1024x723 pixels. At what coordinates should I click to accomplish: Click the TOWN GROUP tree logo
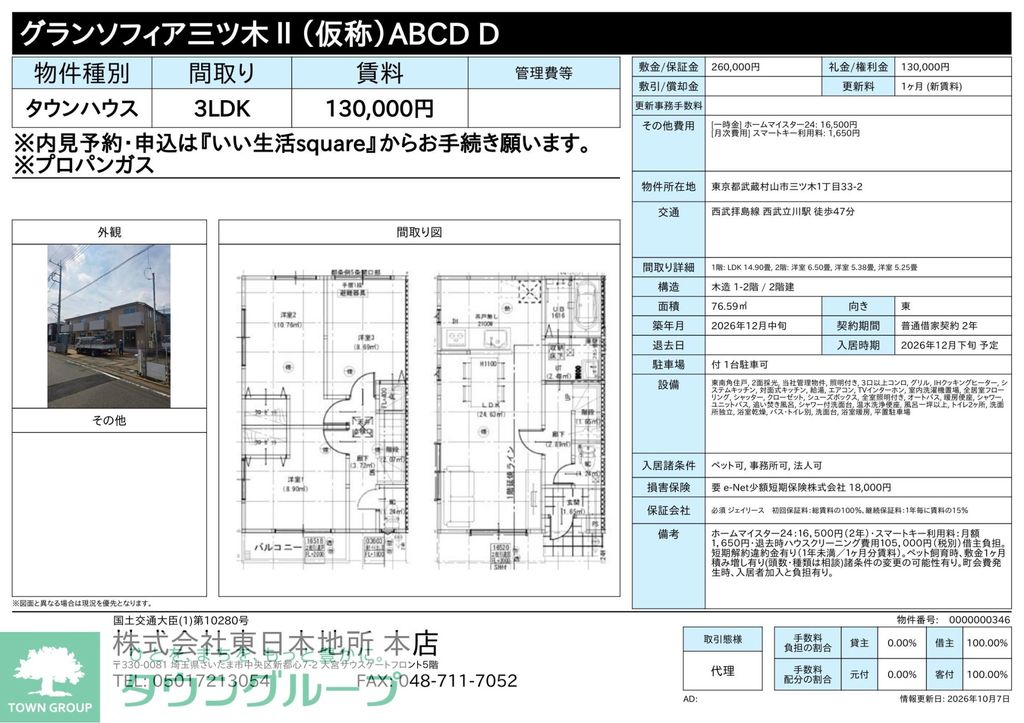50,677
